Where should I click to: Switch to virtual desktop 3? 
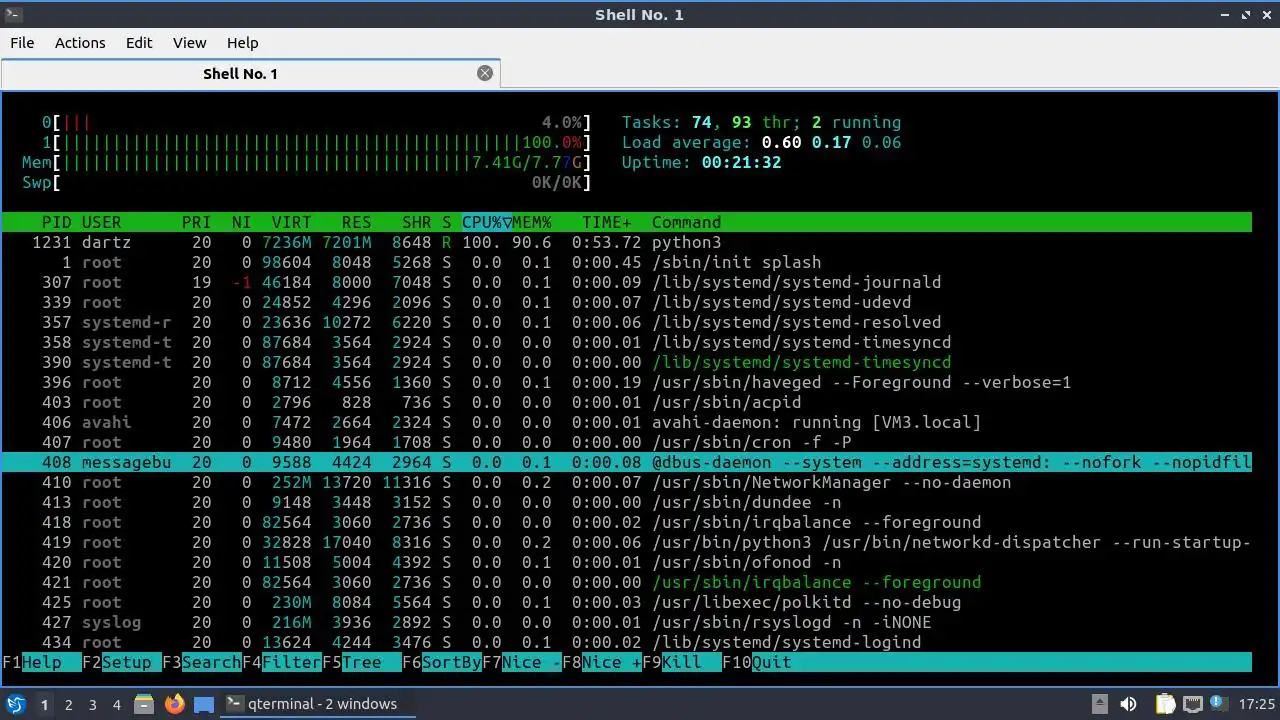pos(92,704)
